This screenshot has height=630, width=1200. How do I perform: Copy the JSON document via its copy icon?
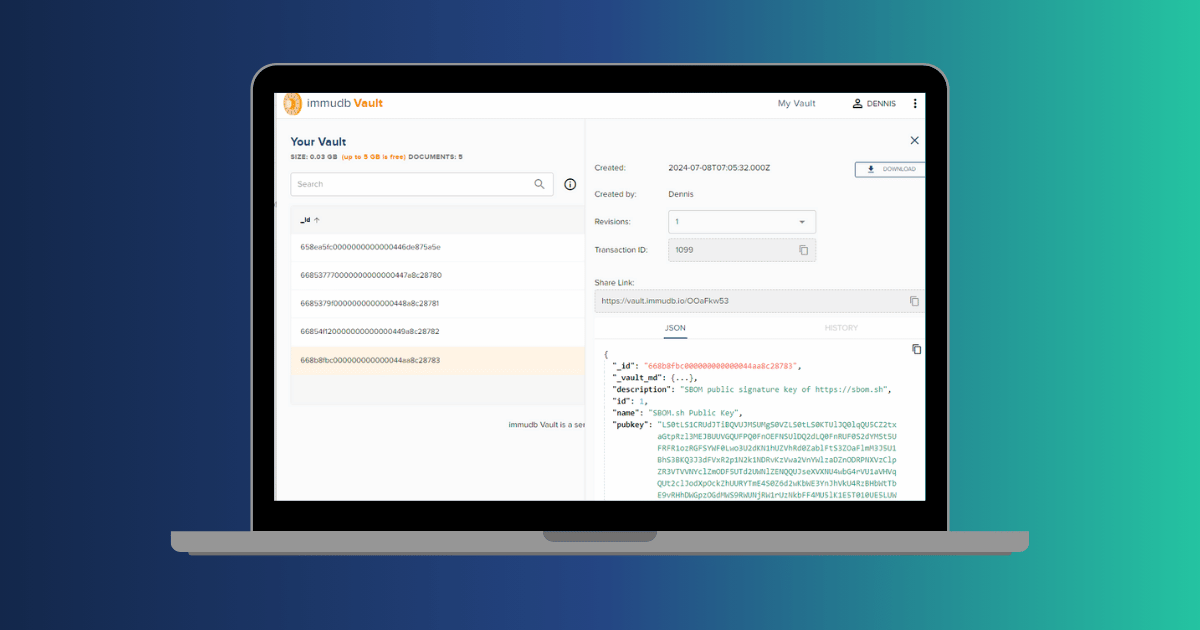(x=917, y=349)
